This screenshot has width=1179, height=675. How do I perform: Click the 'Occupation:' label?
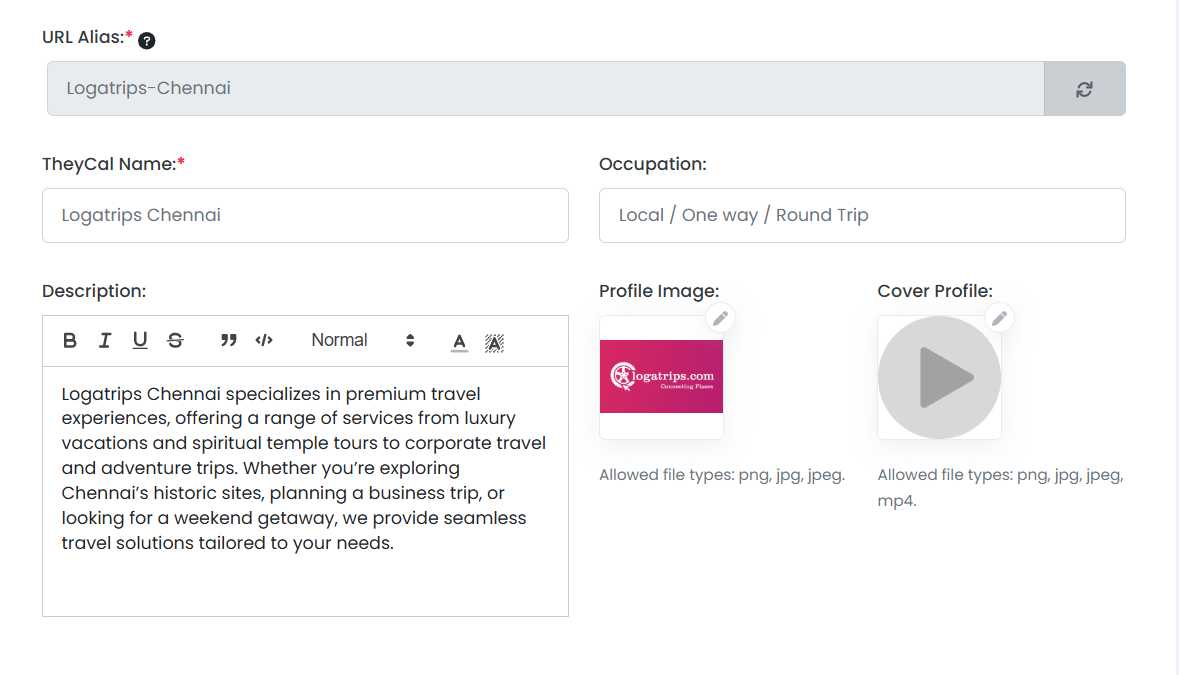pos(653,165)
